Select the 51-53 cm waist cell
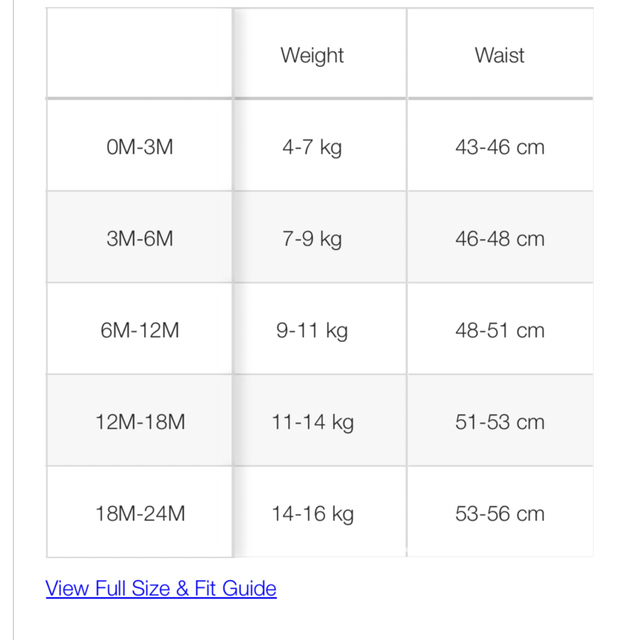 pyautogui.click(x=500, y=420)
